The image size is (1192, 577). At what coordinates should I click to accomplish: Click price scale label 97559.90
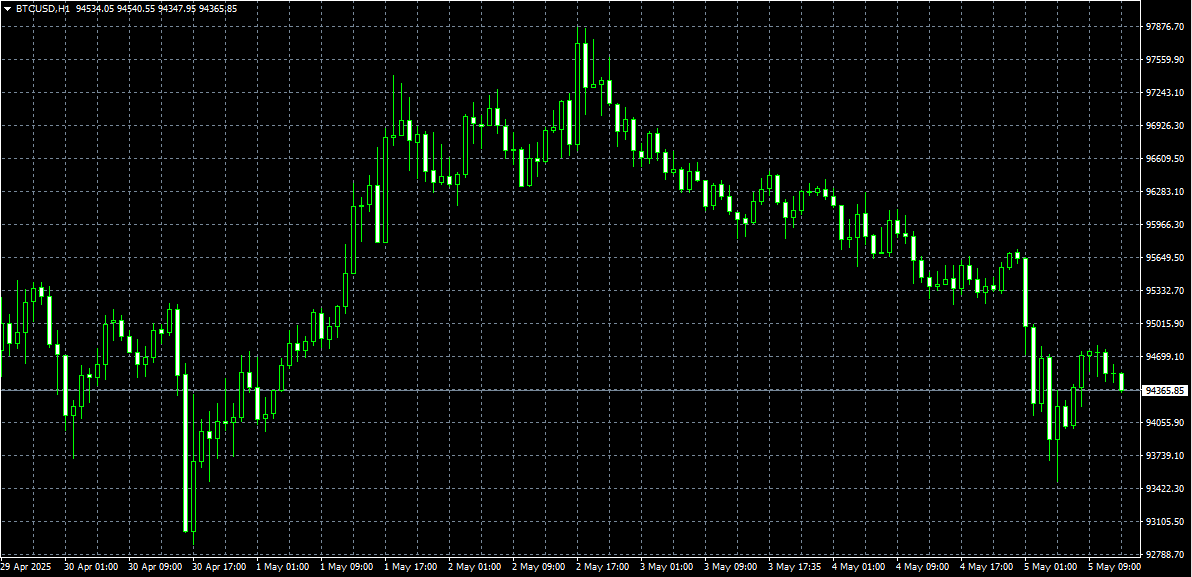1165,59
